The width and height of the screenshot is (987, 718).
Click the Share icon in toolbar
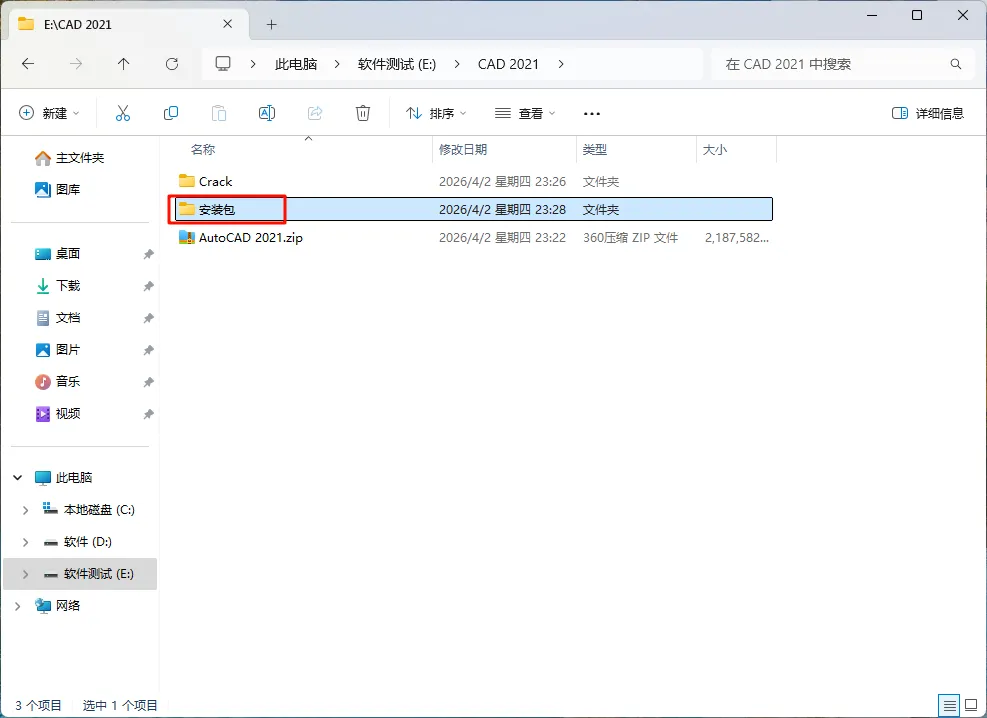[315, 113]
